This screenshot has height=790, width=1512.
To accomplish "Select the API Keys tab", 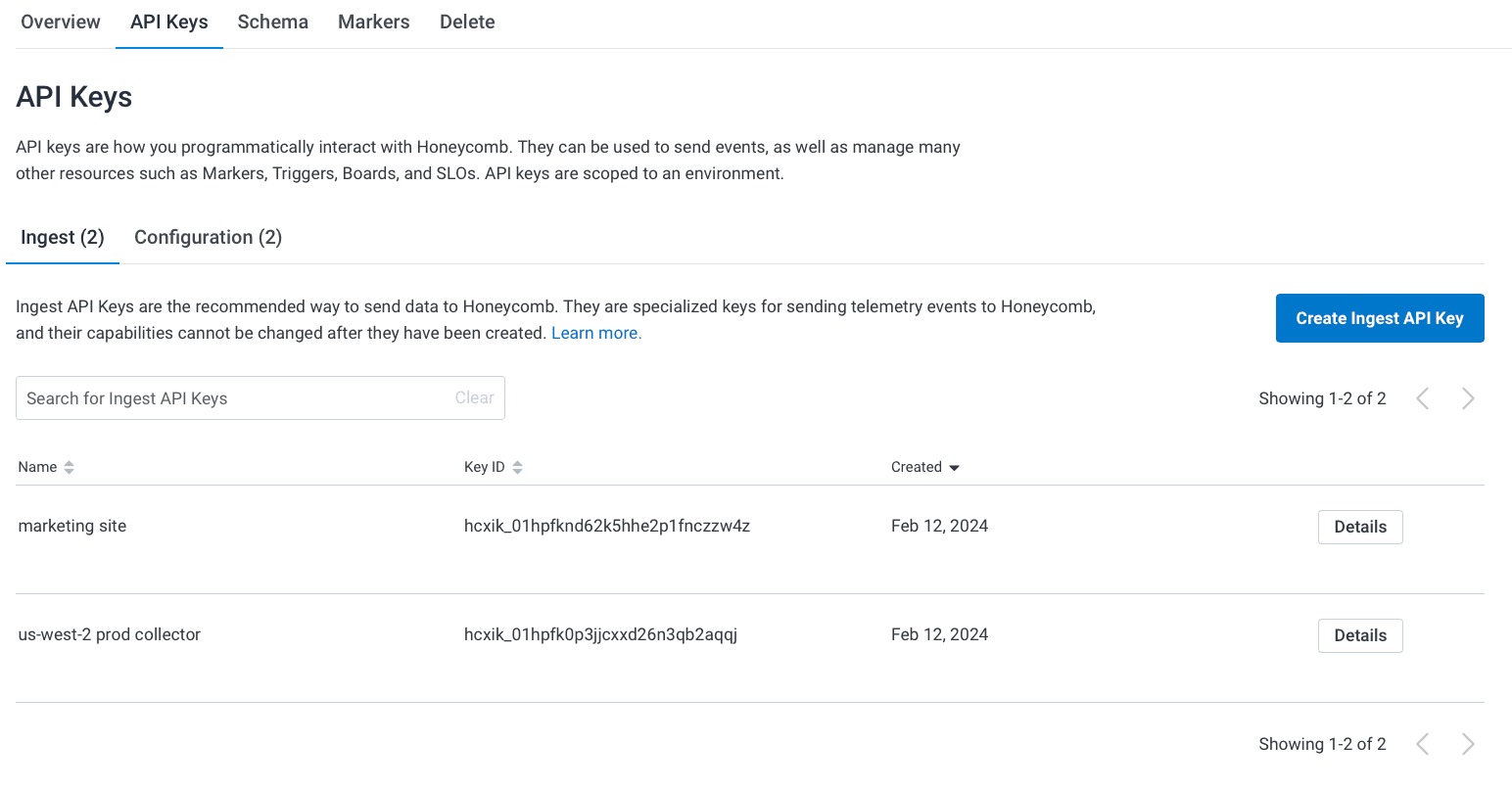I will [x=168, y=22].
